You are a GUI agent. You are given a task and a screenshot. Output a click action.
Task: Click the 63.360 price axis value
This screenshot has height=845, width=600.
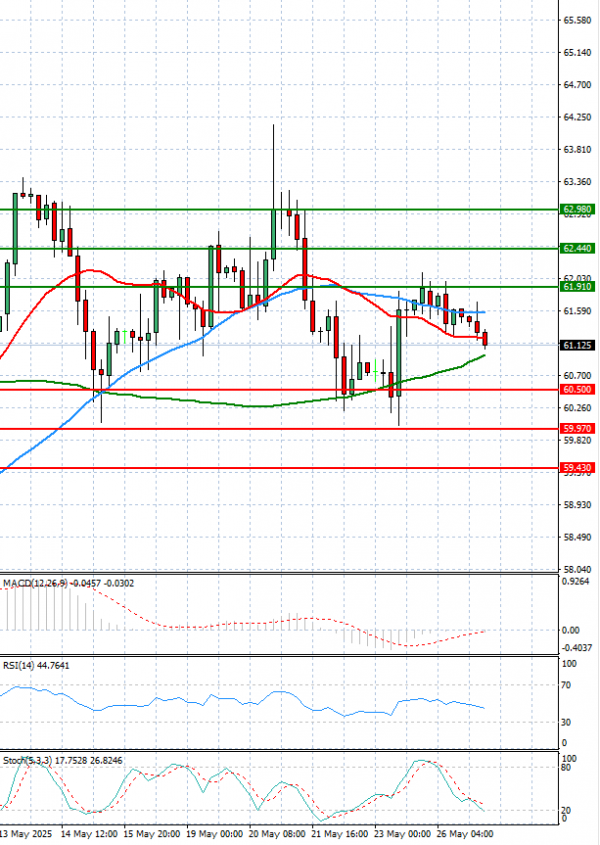coord(577,182)
